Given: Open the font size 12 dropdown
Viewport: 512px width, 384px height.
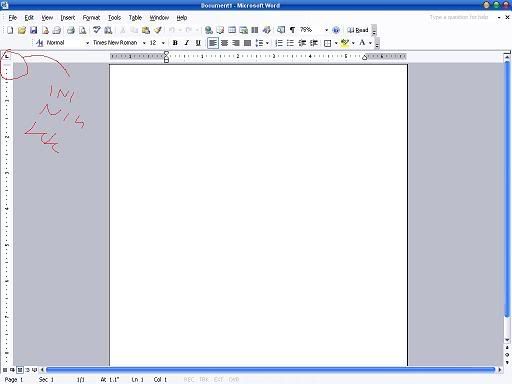Looking at the screenshot, I should pyautogui.click(x=163, y=43).
